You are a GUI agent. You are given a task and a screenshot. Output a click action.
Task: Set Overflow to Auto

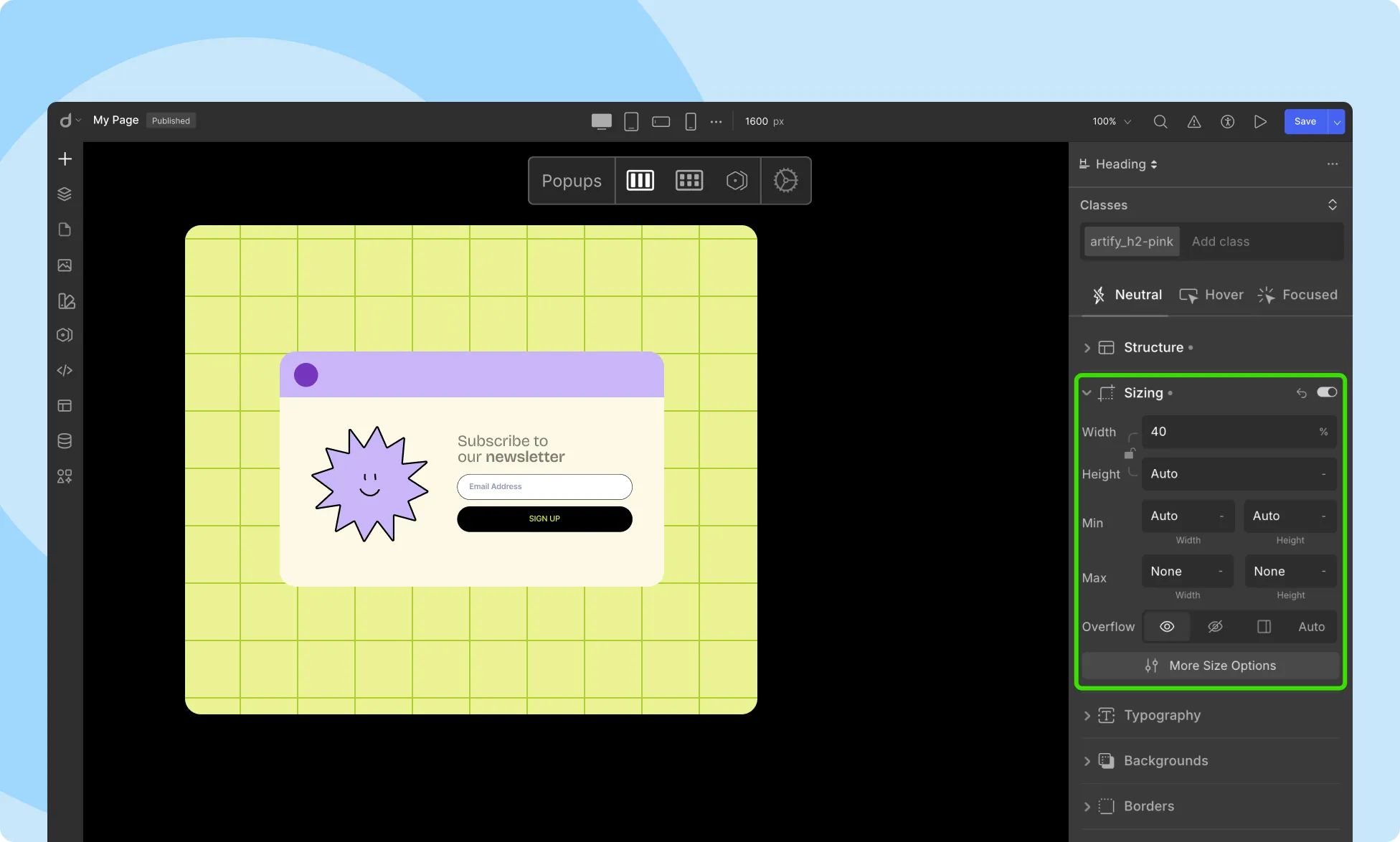click(1312, 627)
